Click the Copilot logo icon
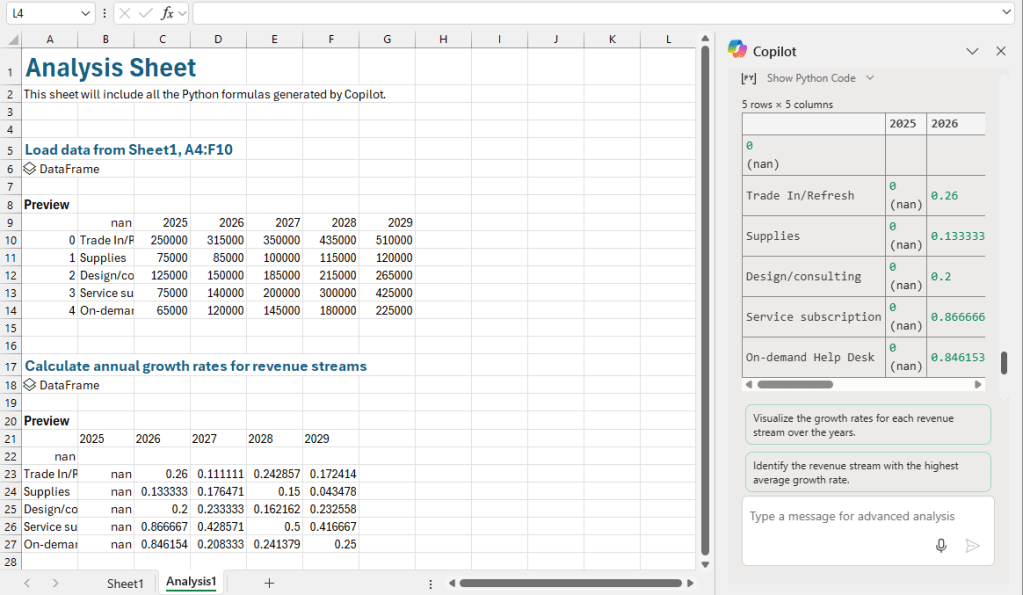 click(x=737, y=50)
